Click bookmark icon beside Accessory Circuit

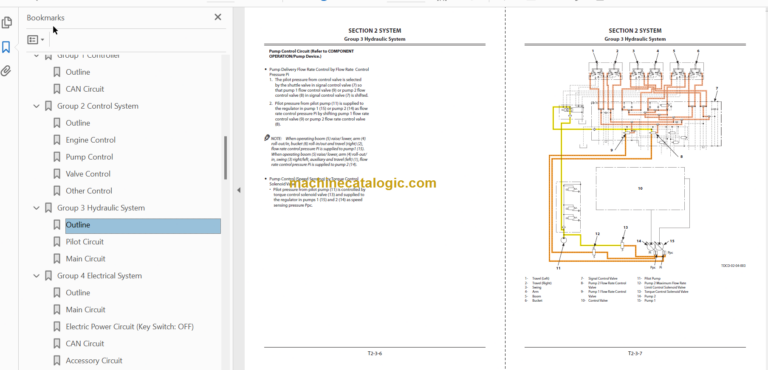(57, 361)
